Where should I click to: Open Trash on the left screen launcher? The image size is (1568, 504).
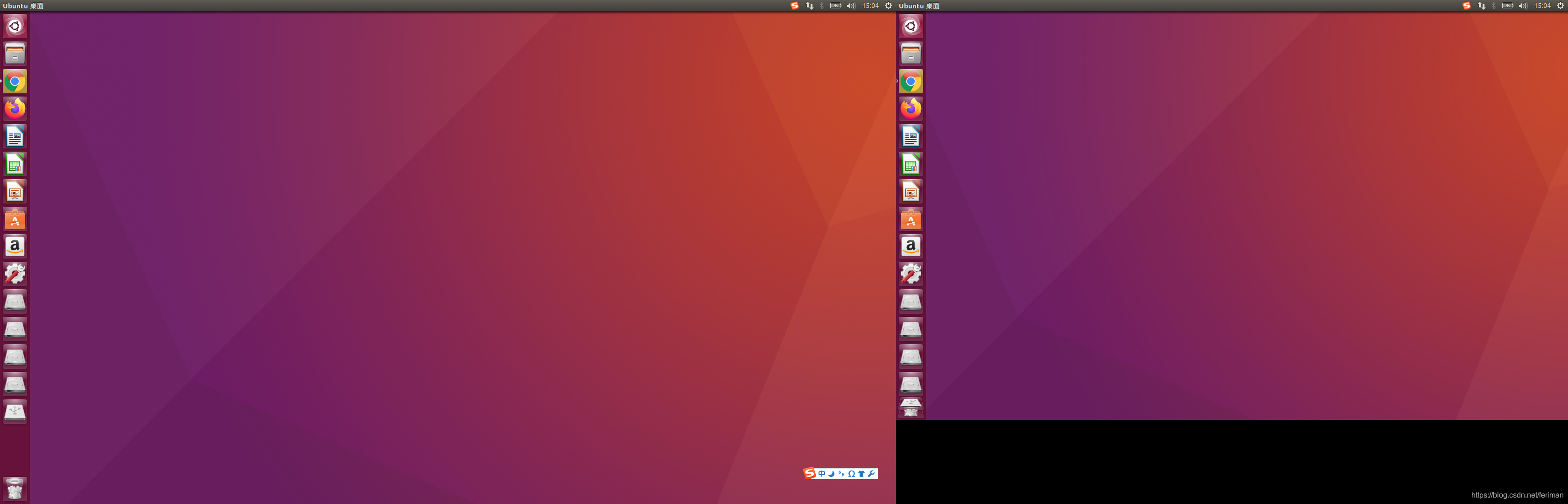[x=14, y=488]
